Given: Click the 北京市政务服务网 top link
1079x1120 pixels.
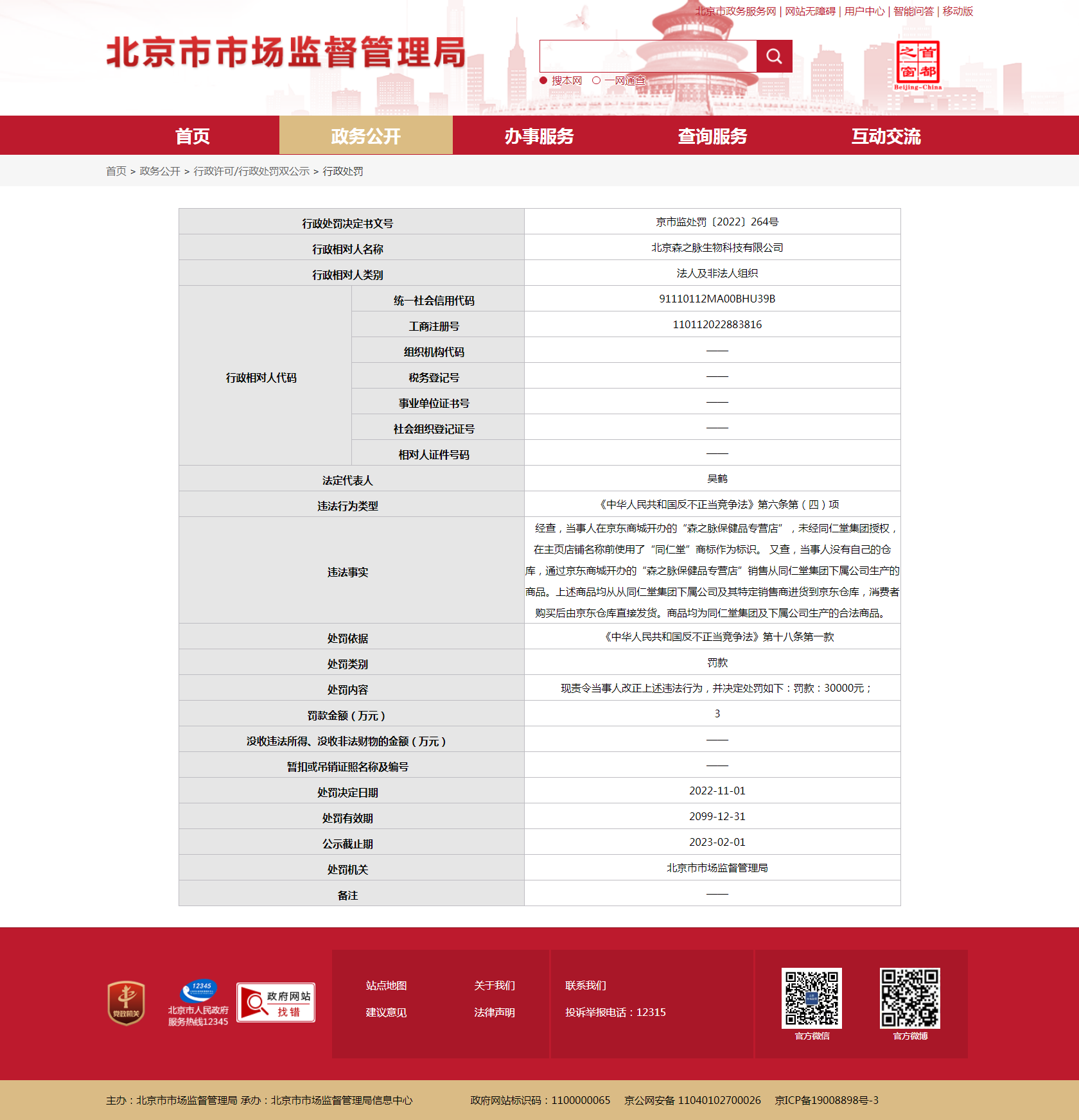Looking at the screenshot, I should coord(735,11).
